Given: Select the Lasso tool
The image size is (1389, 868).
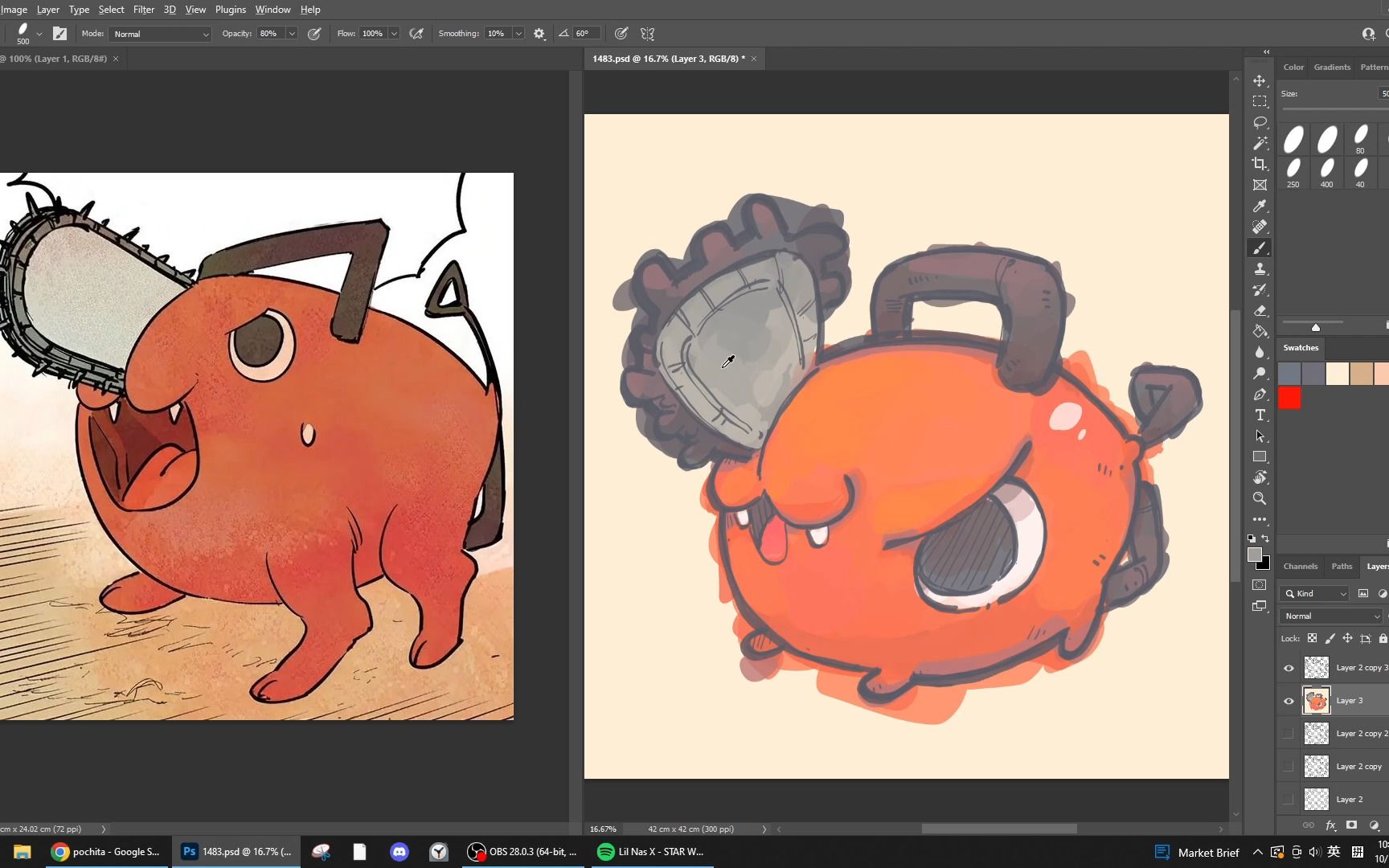Looking at the screenshot, I should pos(1260,122).
